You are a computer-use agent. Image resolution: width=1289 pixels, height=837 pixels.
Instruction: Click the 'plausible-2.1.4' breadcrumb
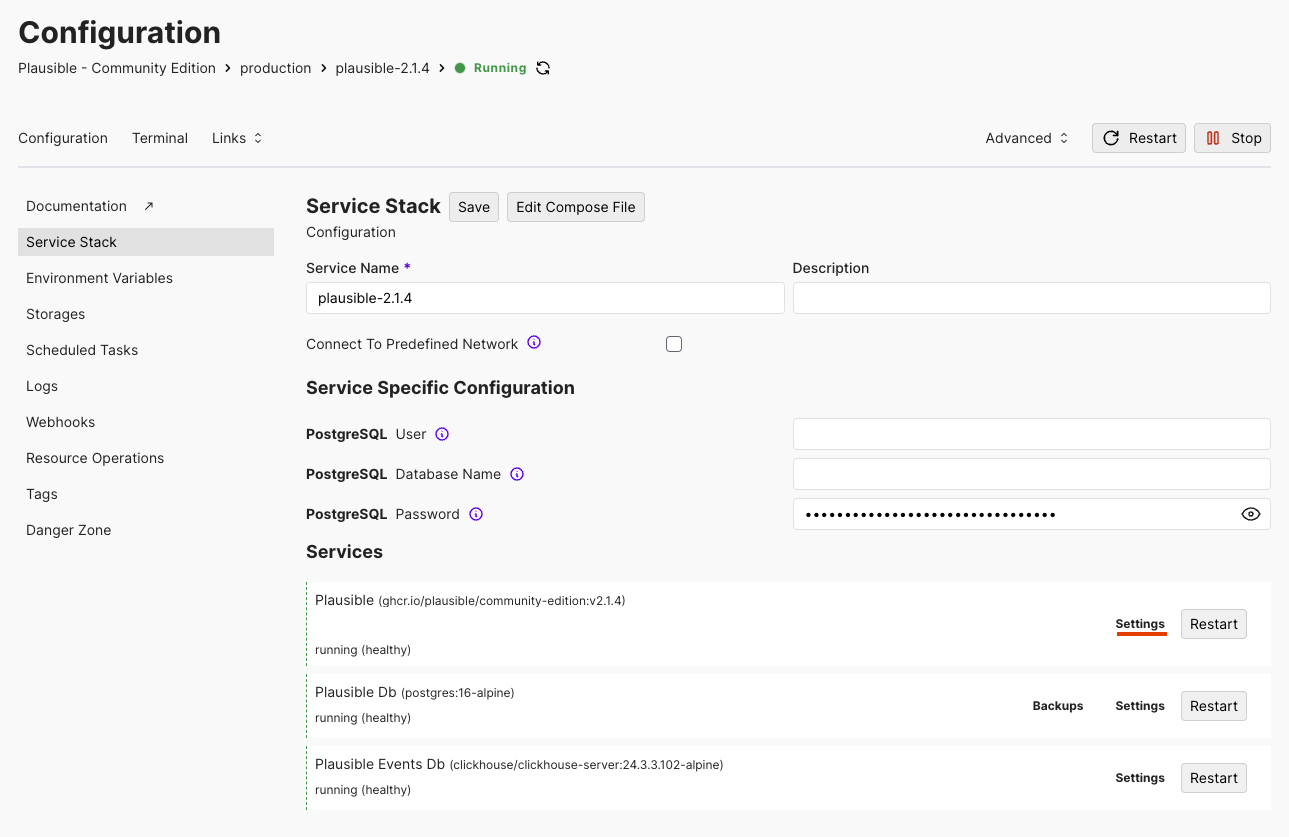pyautogui.click(x=382, y=68)
